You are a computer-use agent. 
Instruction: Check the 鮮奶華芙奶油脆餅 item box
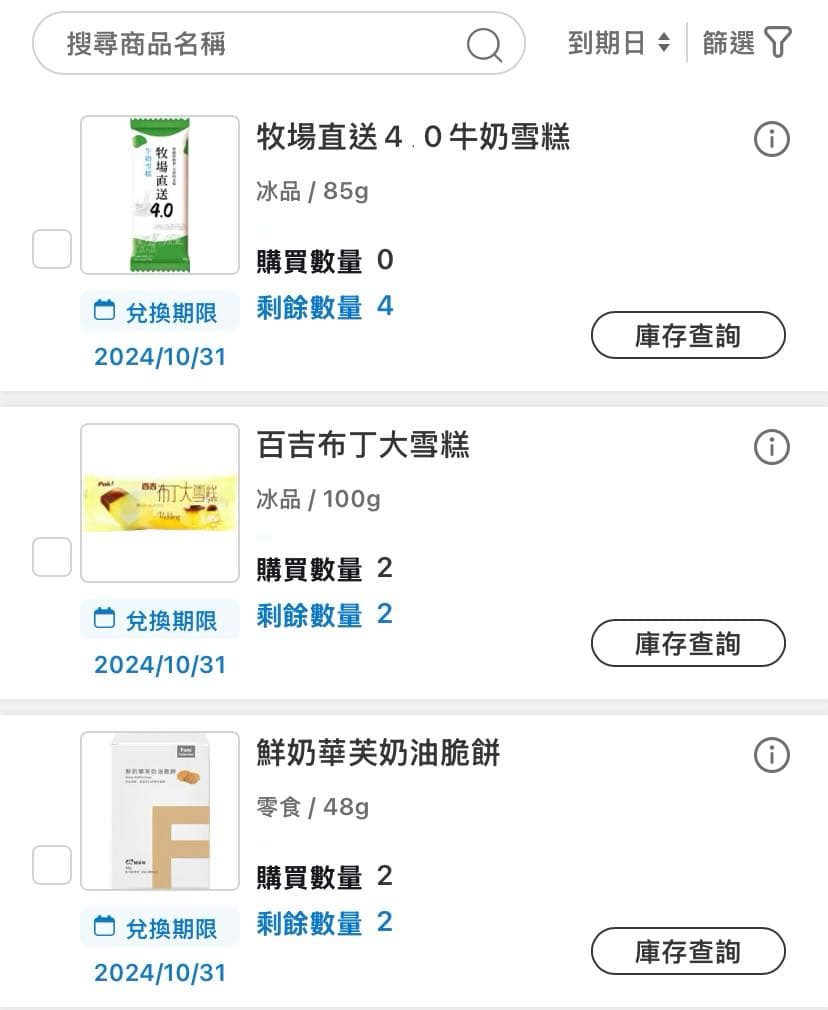coord(52,864)
